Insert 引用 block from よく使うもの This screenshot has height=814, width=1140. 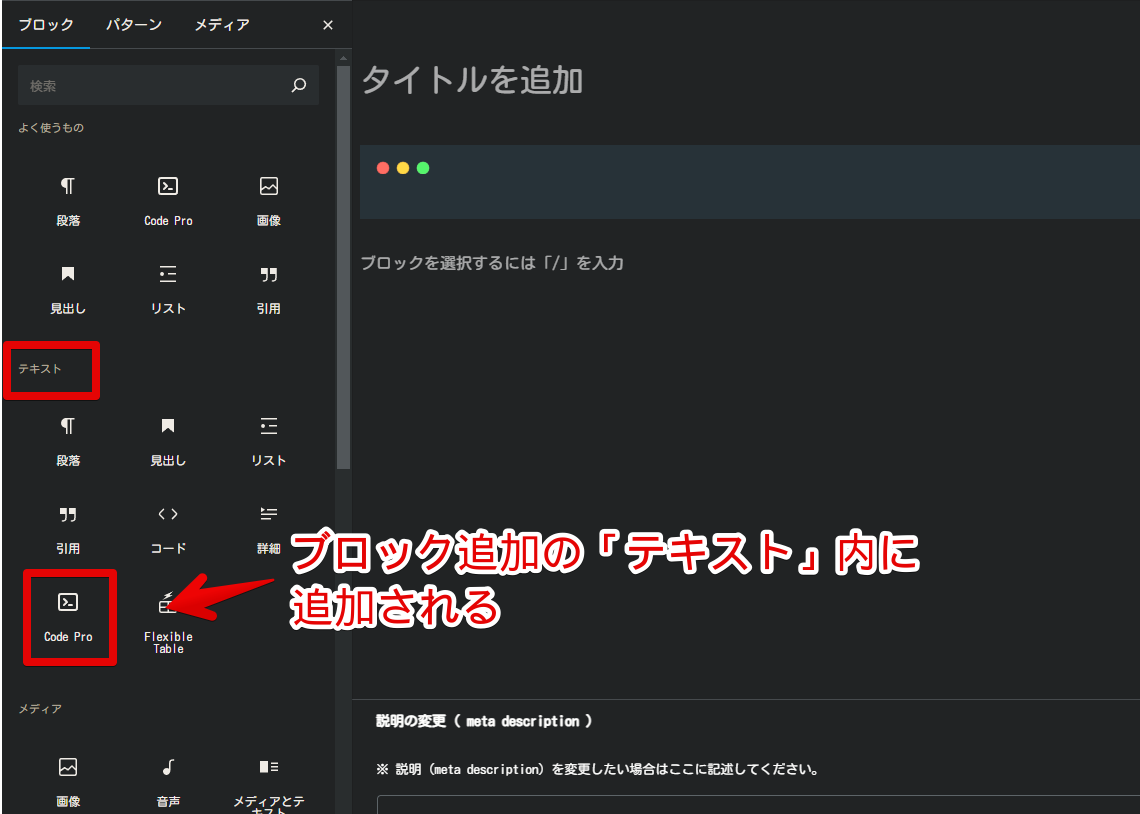pos(268,289)
